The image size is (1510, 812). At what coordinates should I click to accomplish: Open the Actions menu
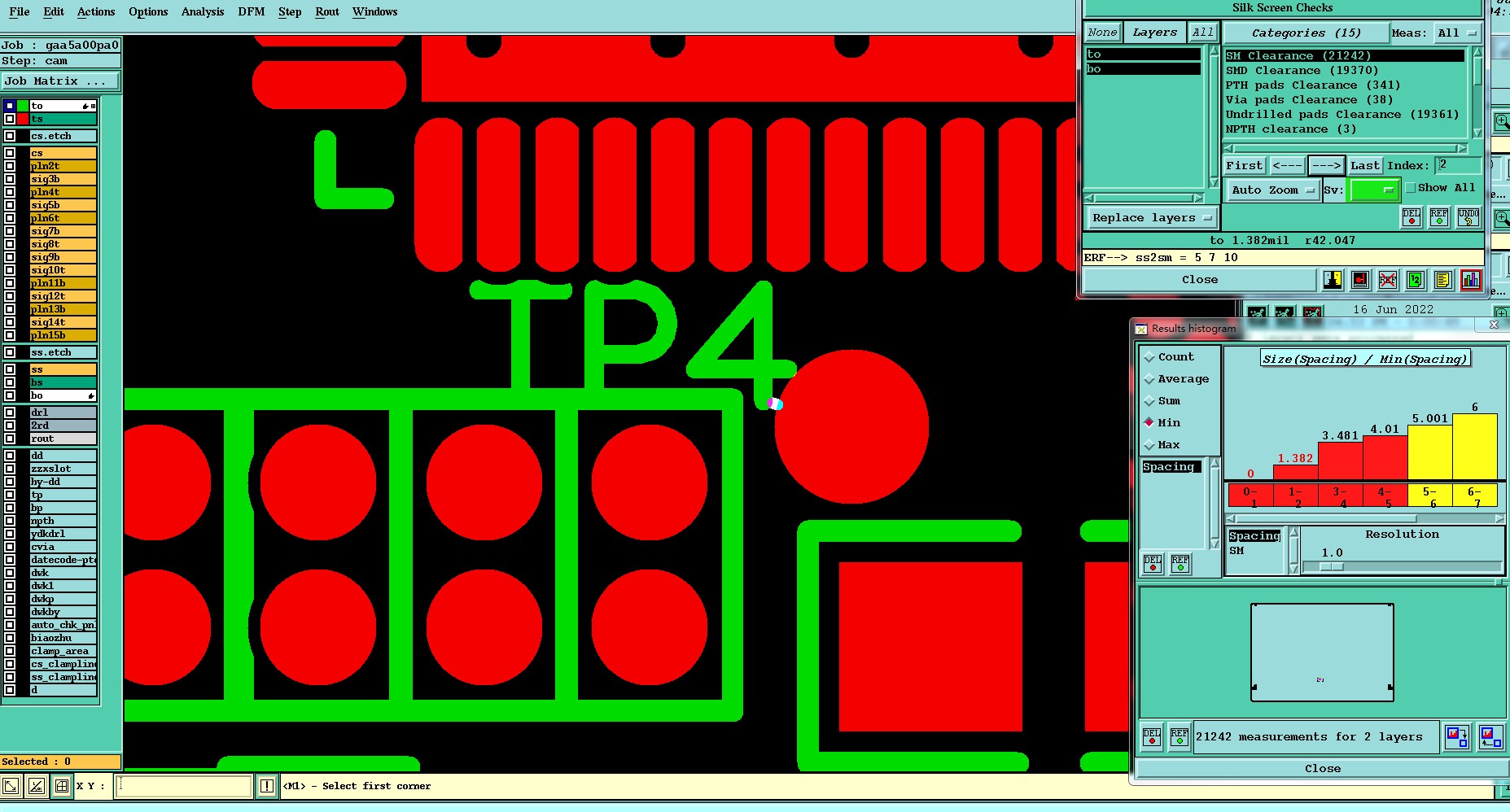(96, 11)
